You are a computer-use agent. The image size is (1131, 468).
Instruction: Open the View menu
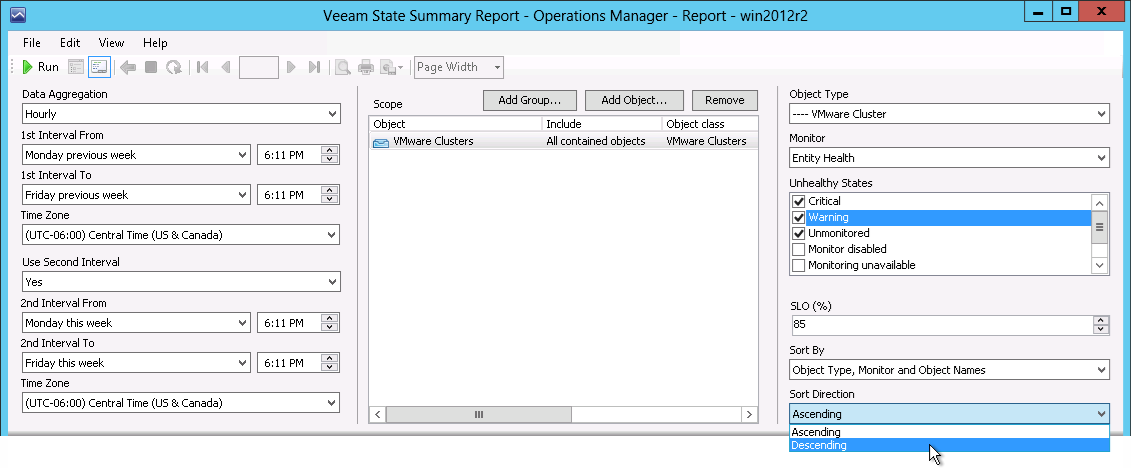pyautogui.click(x=111, y=43)
